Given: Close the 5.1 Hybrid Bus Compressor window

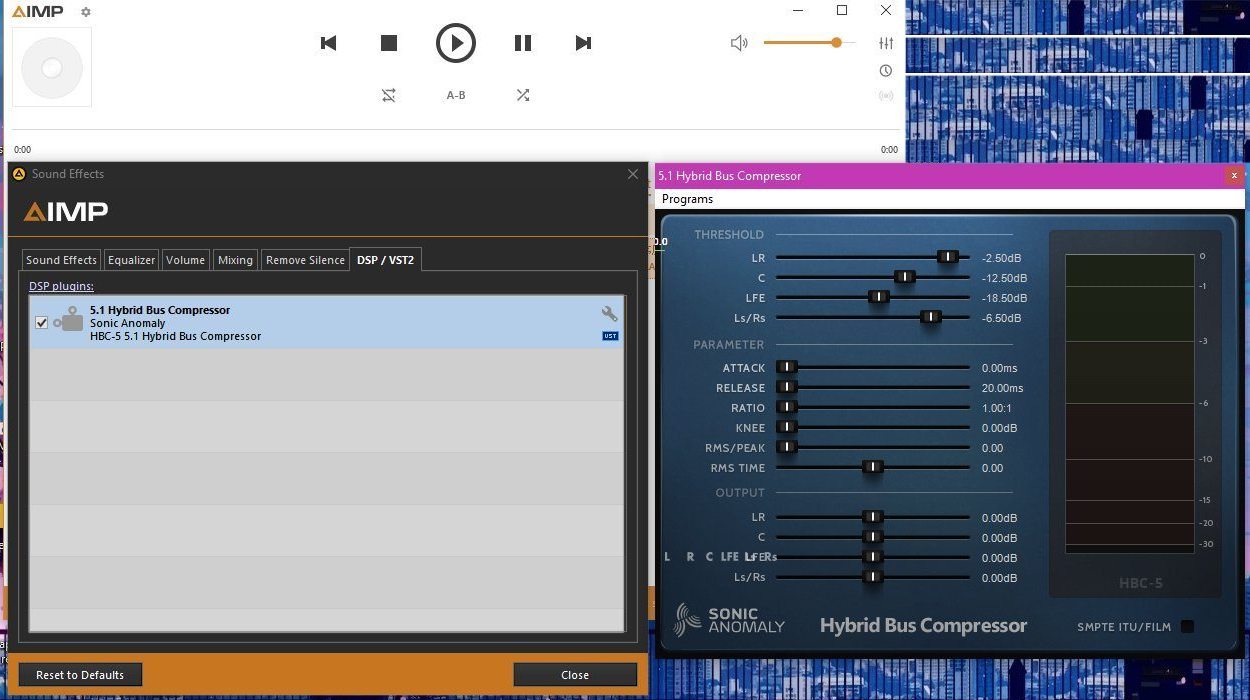Looking at the screenshot, I should pos(1234,175).
